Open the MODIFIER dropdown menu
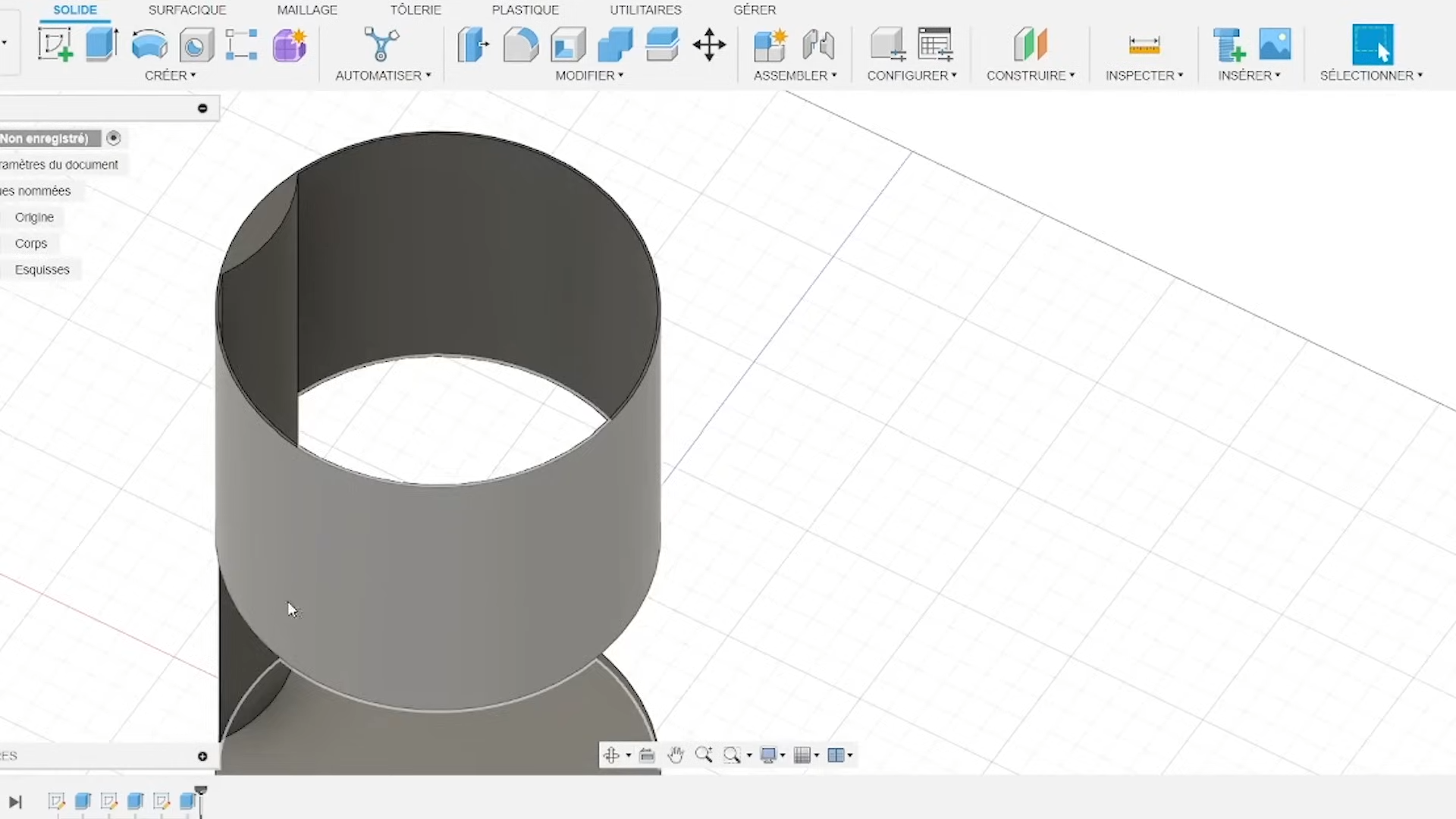This screenshot has width=1456, height=819. 589,75
